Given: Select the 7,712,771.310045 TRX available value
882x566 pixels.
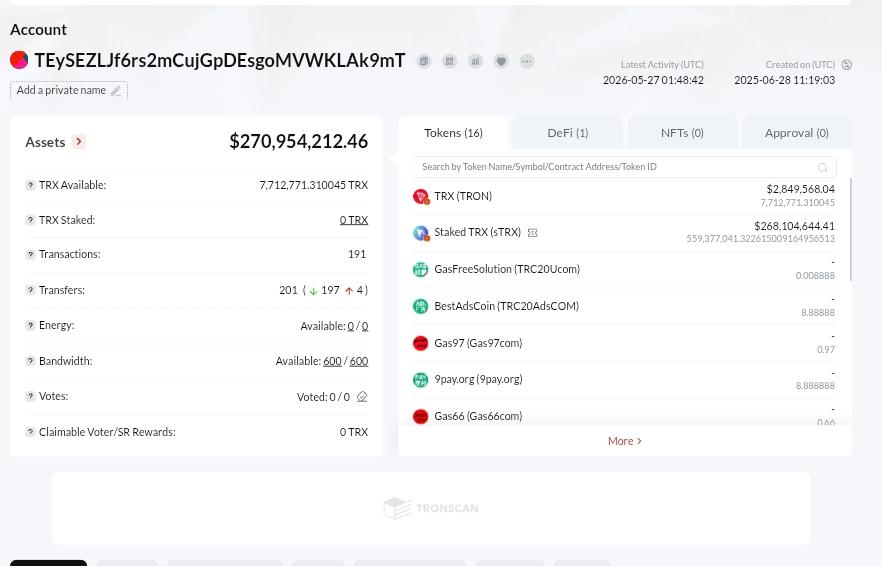Looking at the screenshot, I should point(313,185).
